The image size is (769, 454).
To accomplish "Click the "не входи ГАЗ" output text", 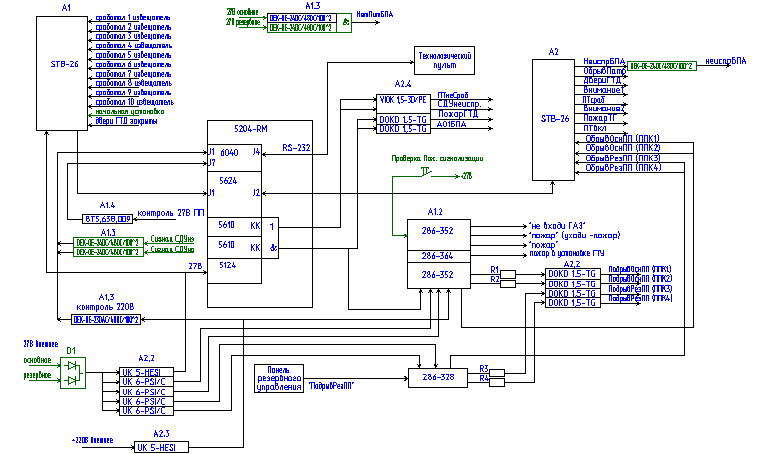I will click(x=557, y=226).
